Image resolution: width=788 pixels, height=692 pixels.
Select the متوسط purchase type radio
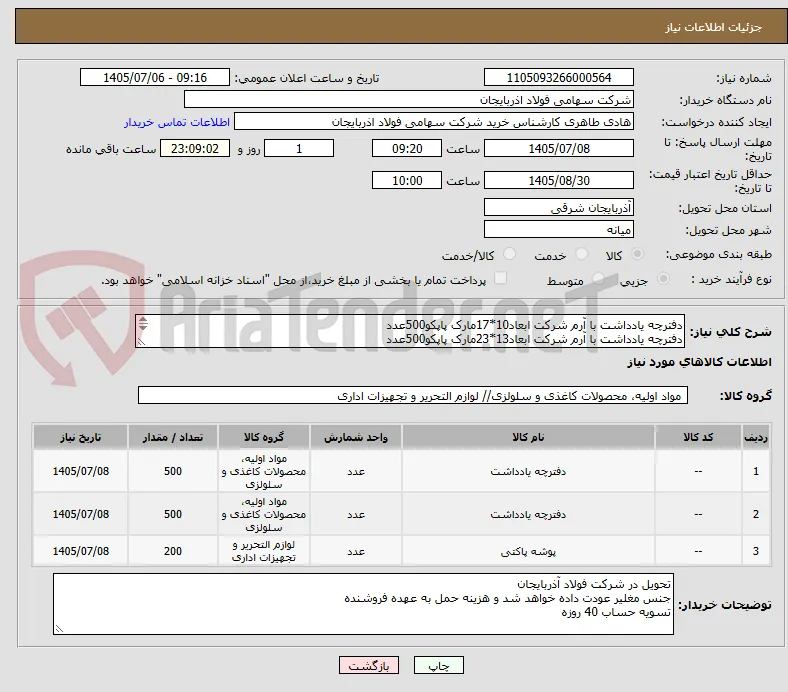tap(598, 278)
